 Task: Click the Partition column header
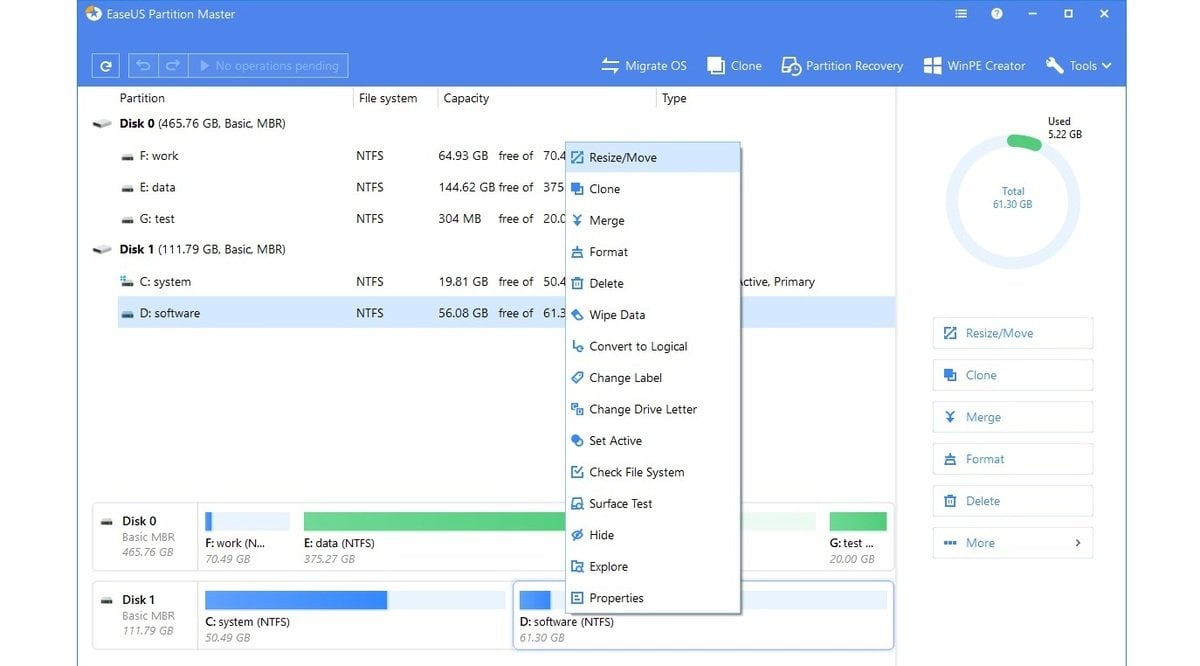point(142,98)
